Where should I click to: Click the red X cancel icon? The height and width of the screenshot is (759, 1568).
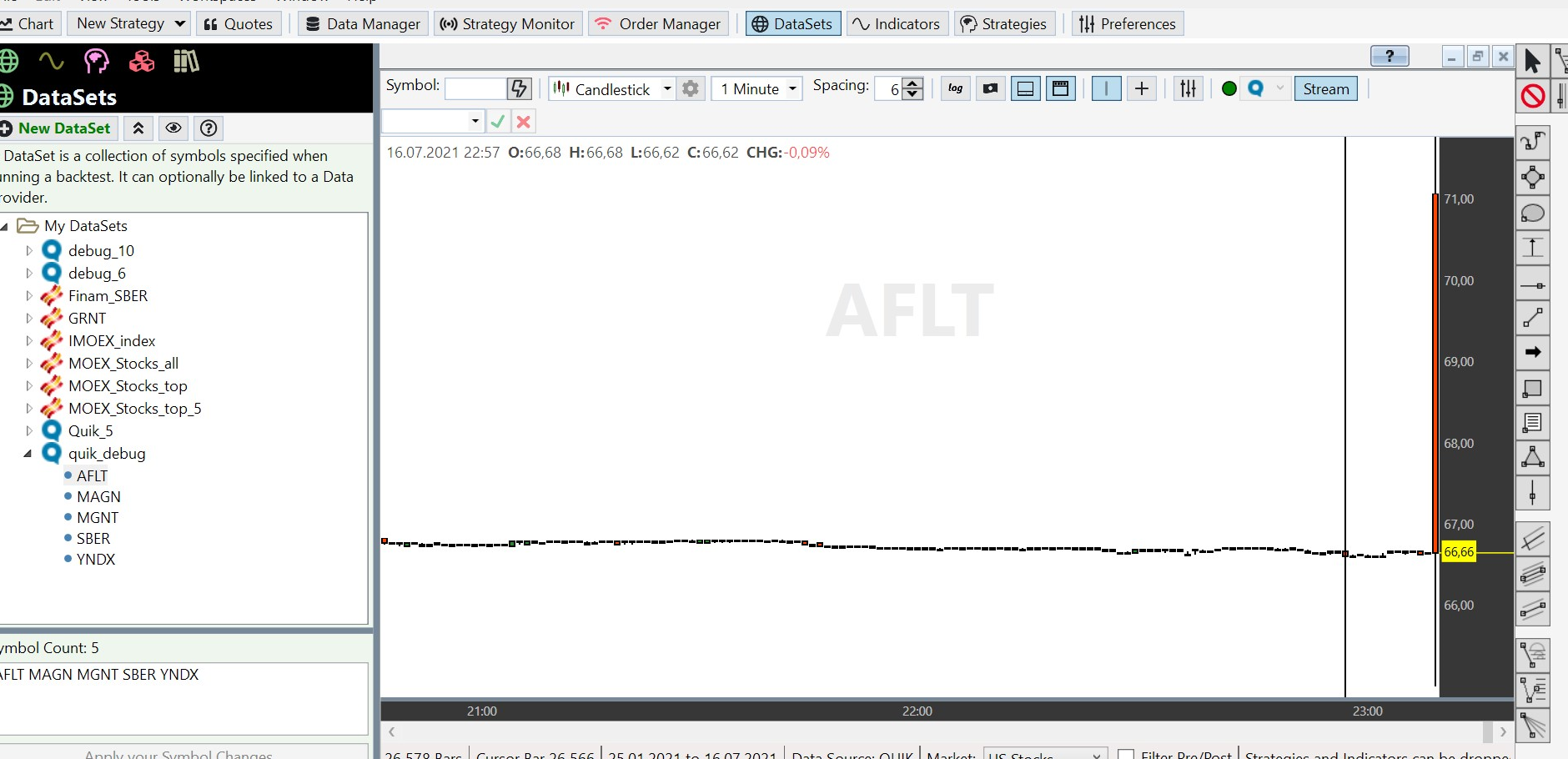(524, 122)
